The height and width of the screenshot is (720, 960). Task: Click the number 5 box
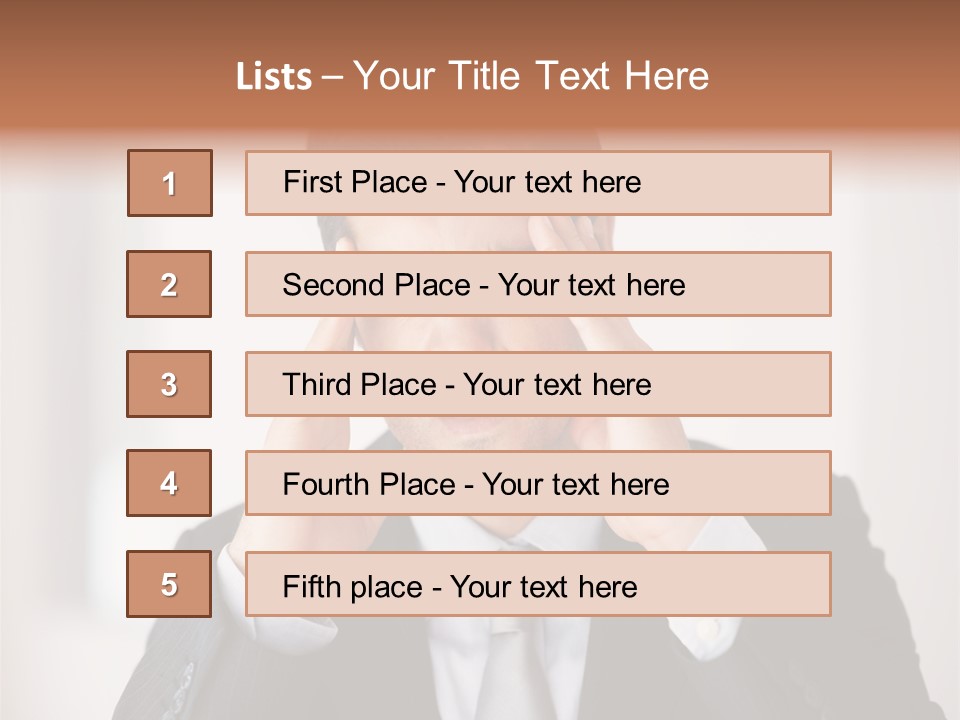(169, 584)
